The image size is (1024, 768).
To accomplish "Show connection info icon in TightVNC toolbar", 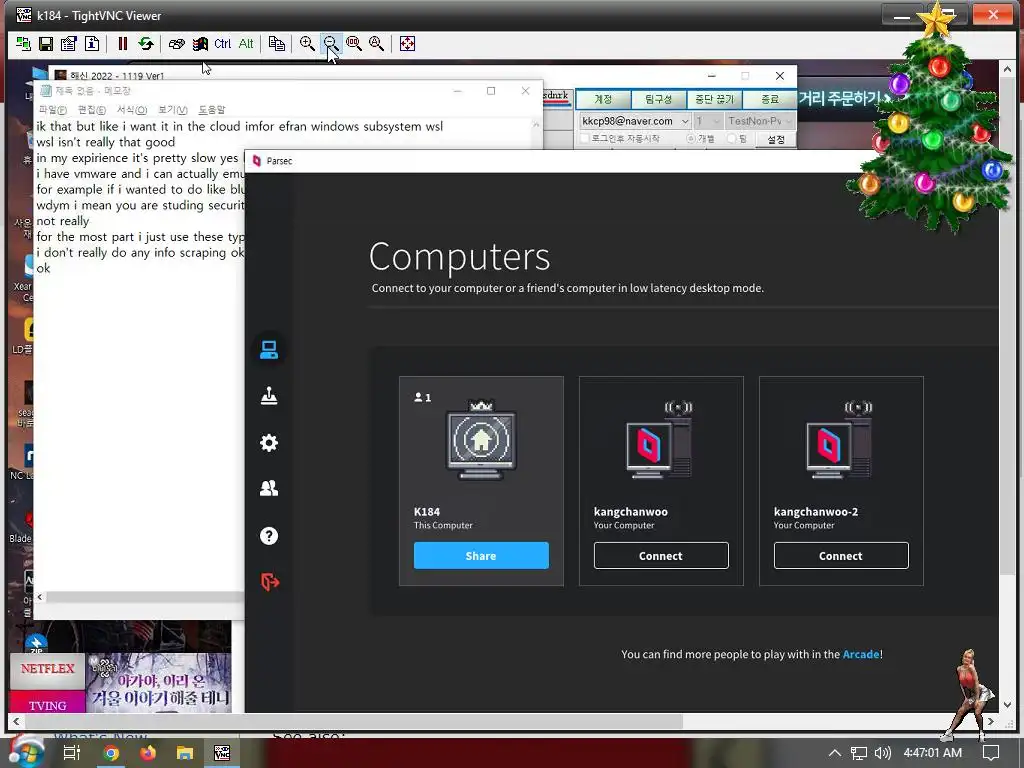I will [x=92, y=44].
